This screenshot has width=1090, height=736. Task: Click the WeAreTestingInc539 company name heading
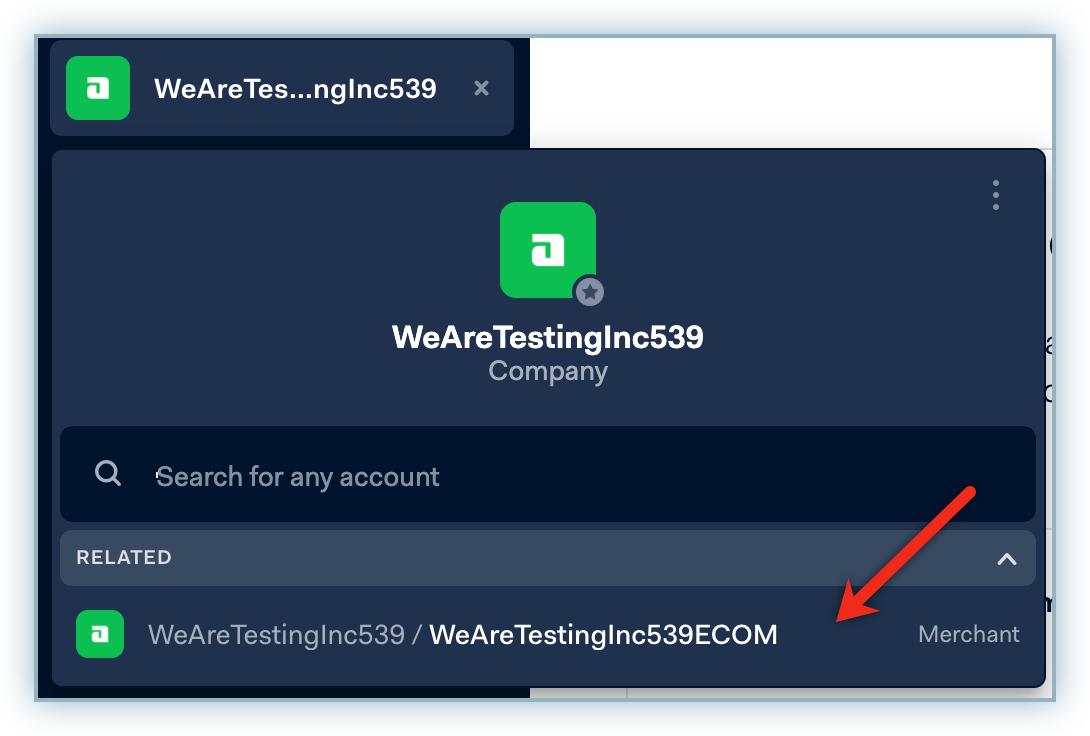(x=547, y=337)
